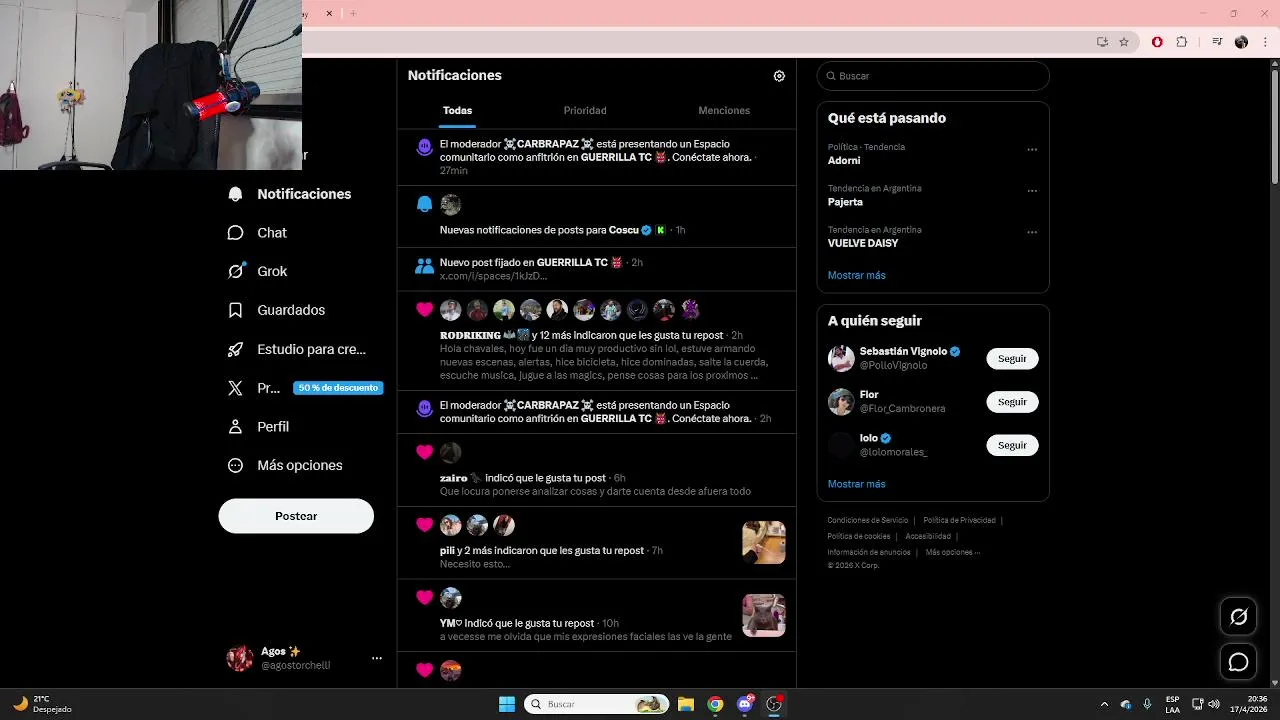Open a new browser tab
The height and width of the screenshot is (720, 1280).
tap(353, 13)
